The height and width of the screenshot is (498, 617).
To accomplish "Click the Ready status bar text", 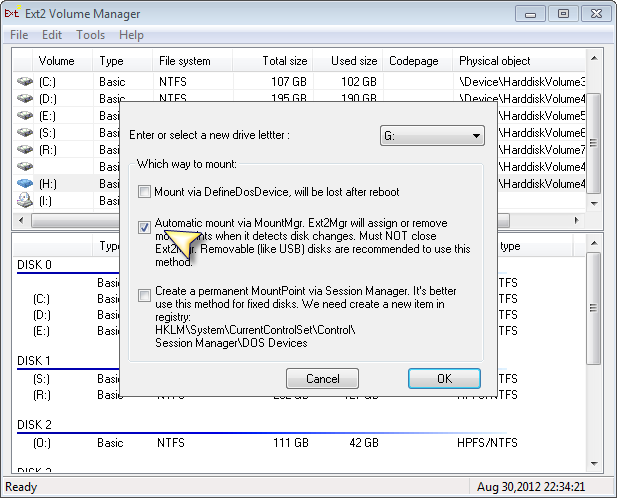I will click(21, 487).
